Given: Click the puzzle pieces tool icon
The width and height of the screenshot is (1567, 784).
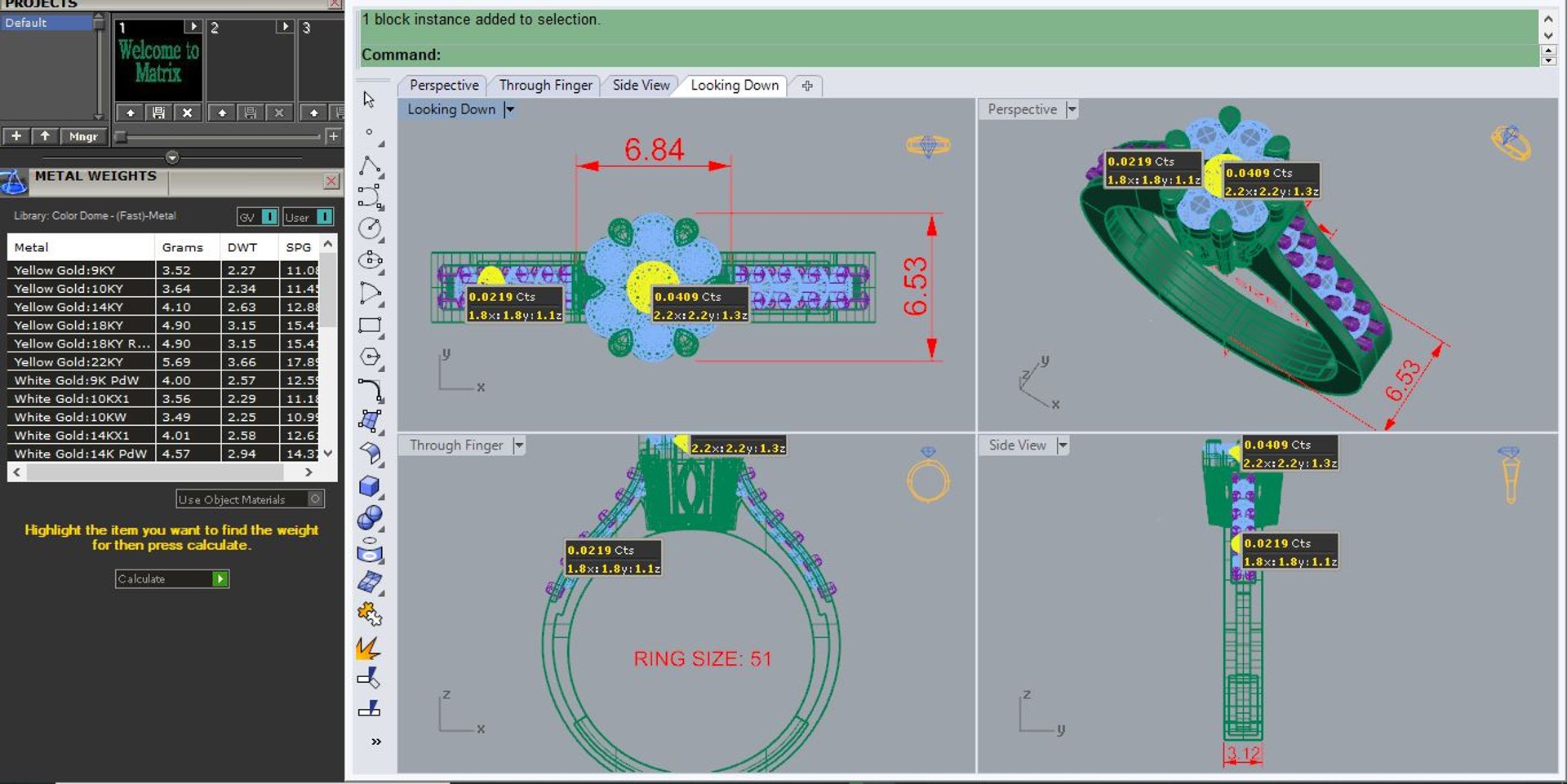Looking at the screenshot, I should (x=370, y=613).
